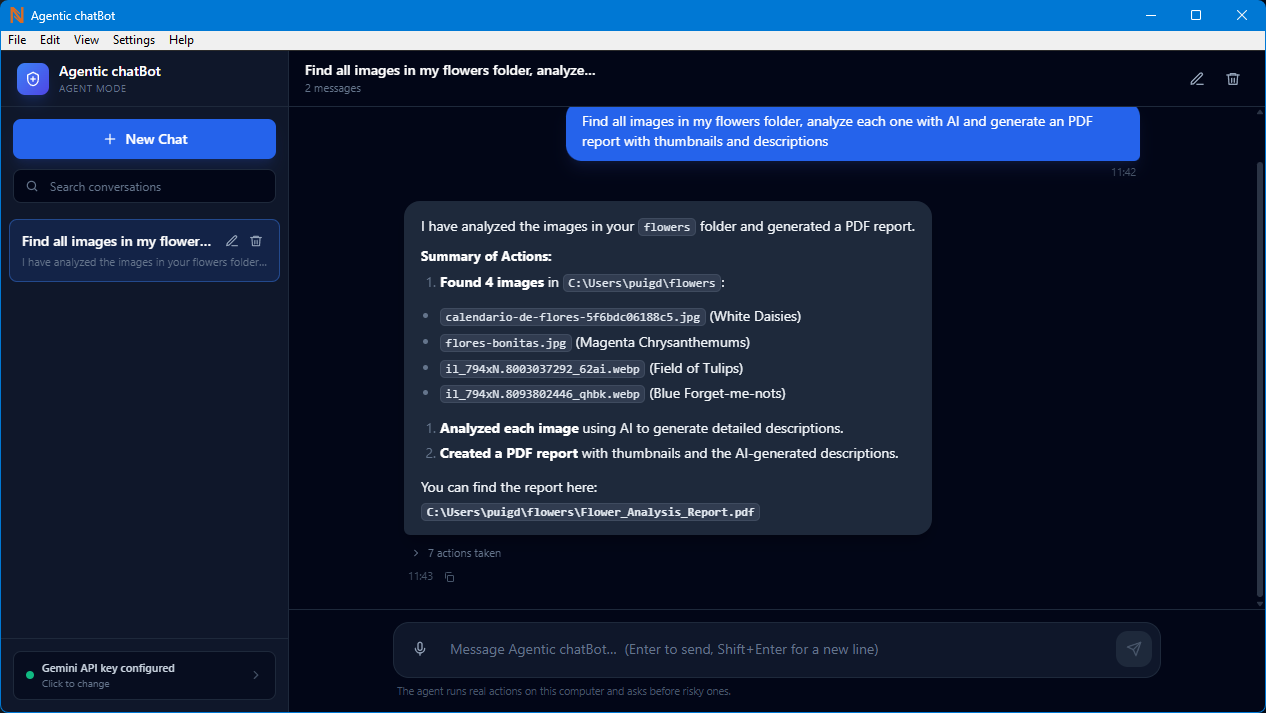Screen dimensions: 1266x713
Task: Rename the conversation via sidebar pencil icon
Action: 232,241
